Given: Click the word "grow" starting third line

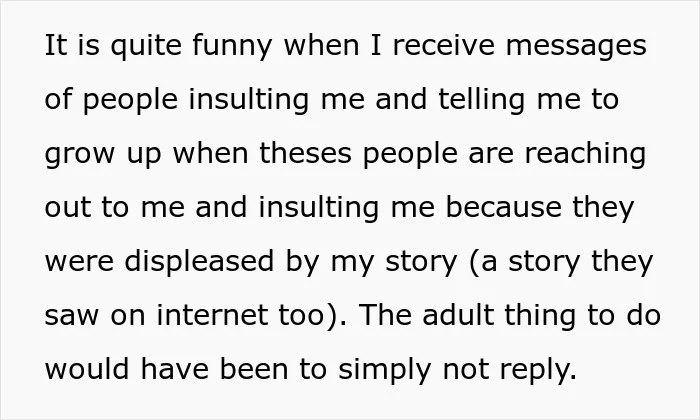Looking at the screenshot, I should [80, 155].
